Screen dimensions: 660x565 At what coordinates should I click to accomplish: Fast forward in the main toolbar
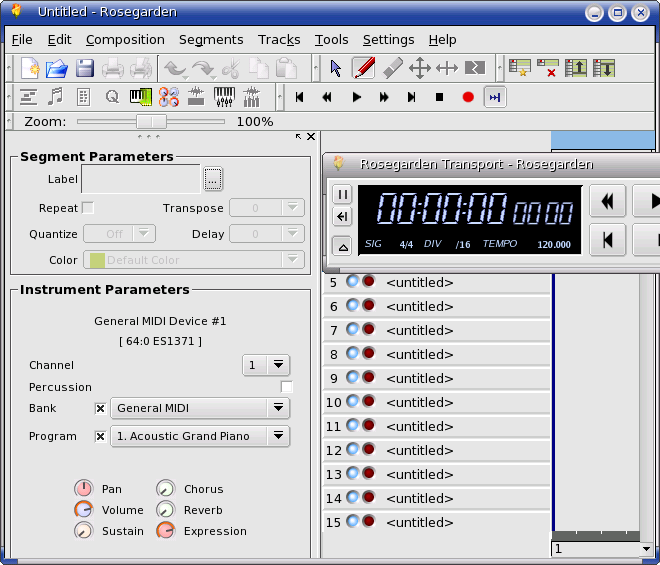point(383,97)
